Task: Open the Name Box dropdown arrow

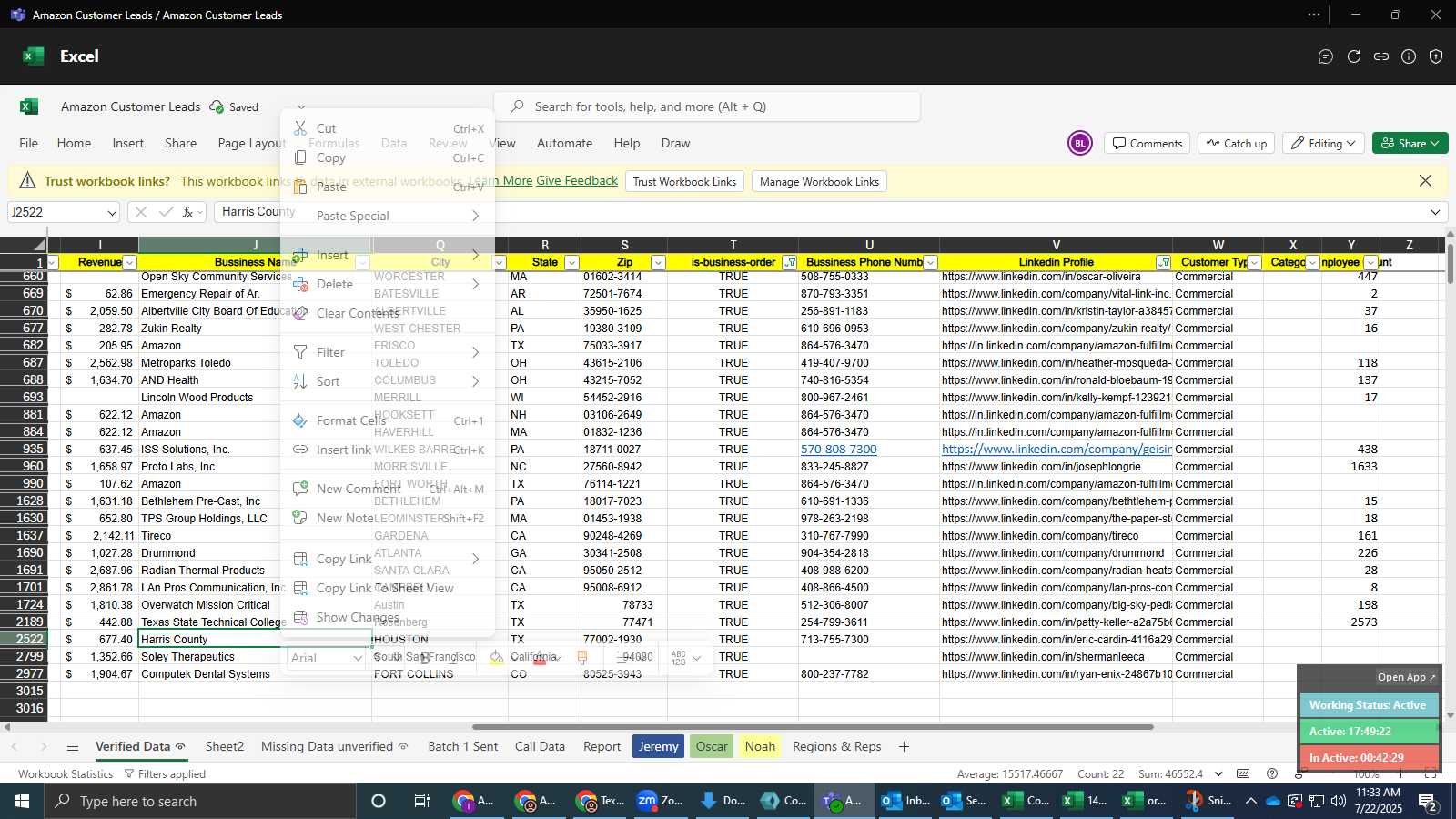Action: pos(112,212)
